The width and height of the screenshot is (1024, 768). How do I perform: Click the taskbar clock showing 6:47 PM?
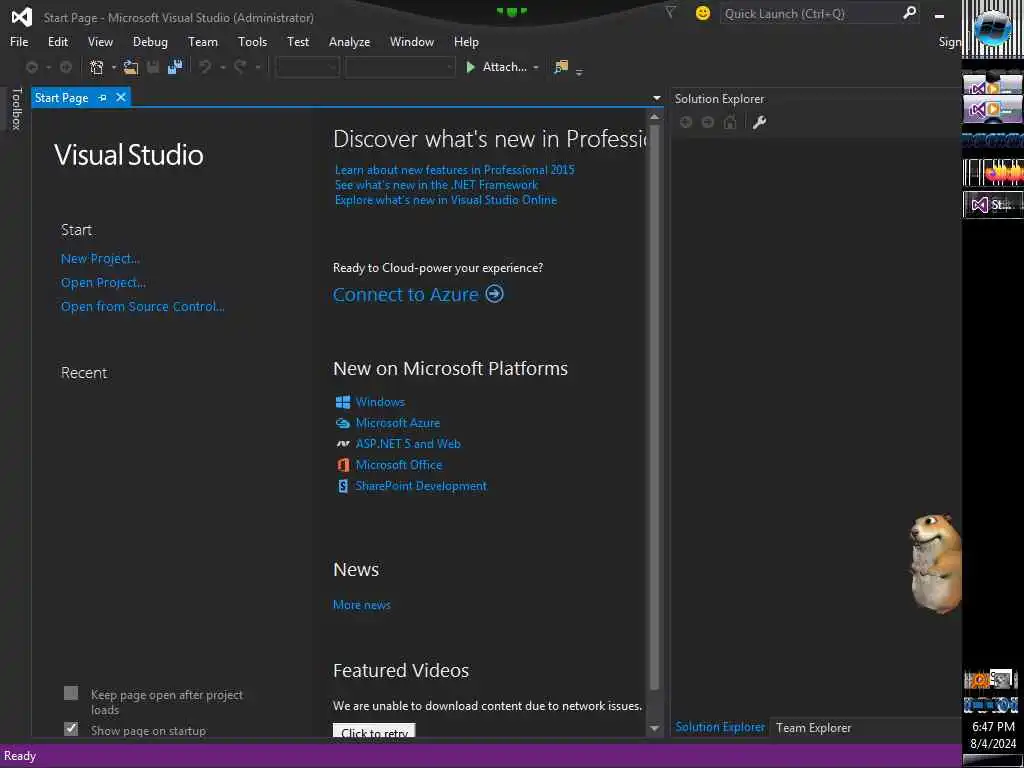coord(993,726)
